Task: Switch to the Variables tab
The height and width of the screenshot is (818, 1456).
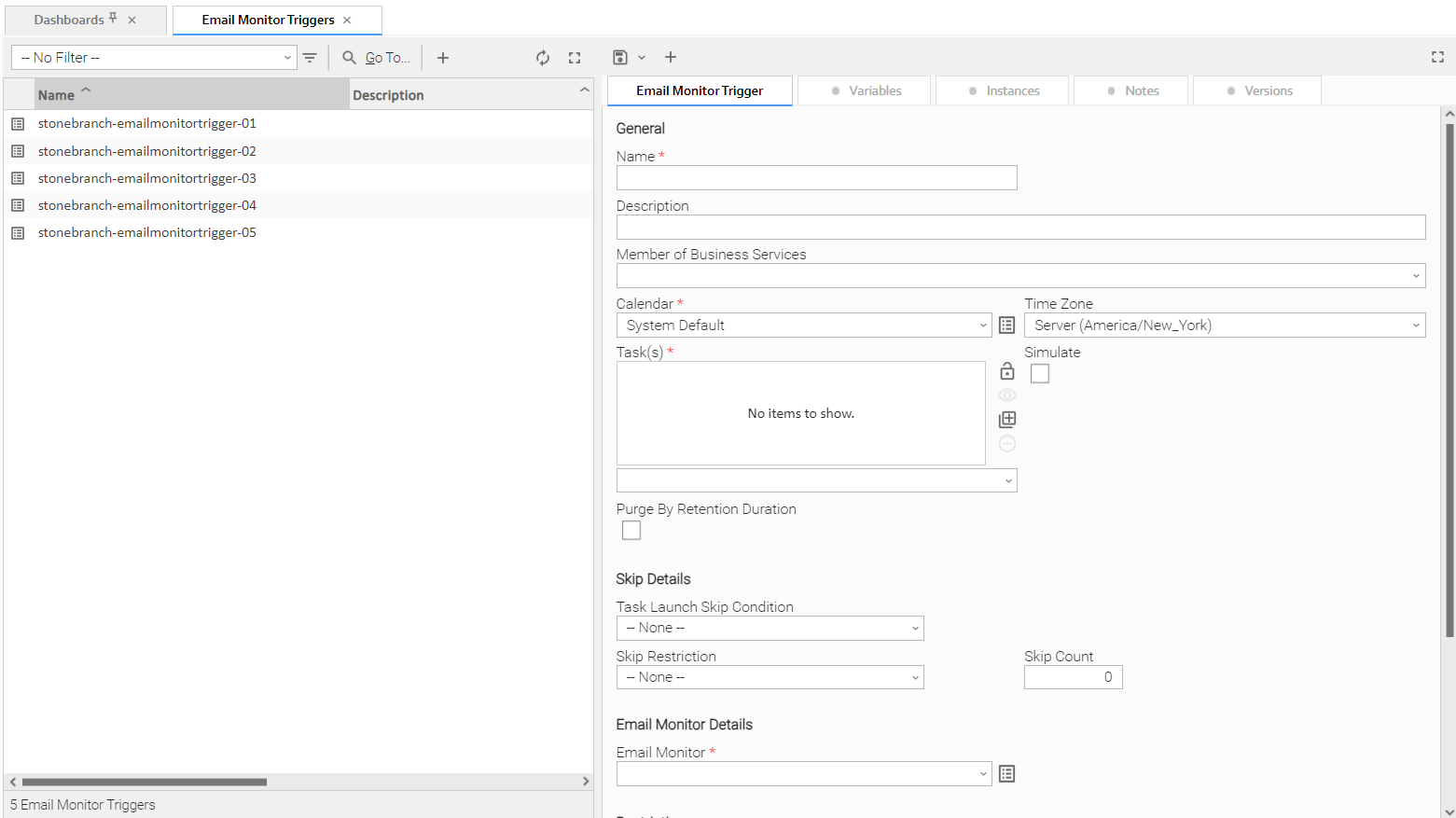Action: click(865, 91)
